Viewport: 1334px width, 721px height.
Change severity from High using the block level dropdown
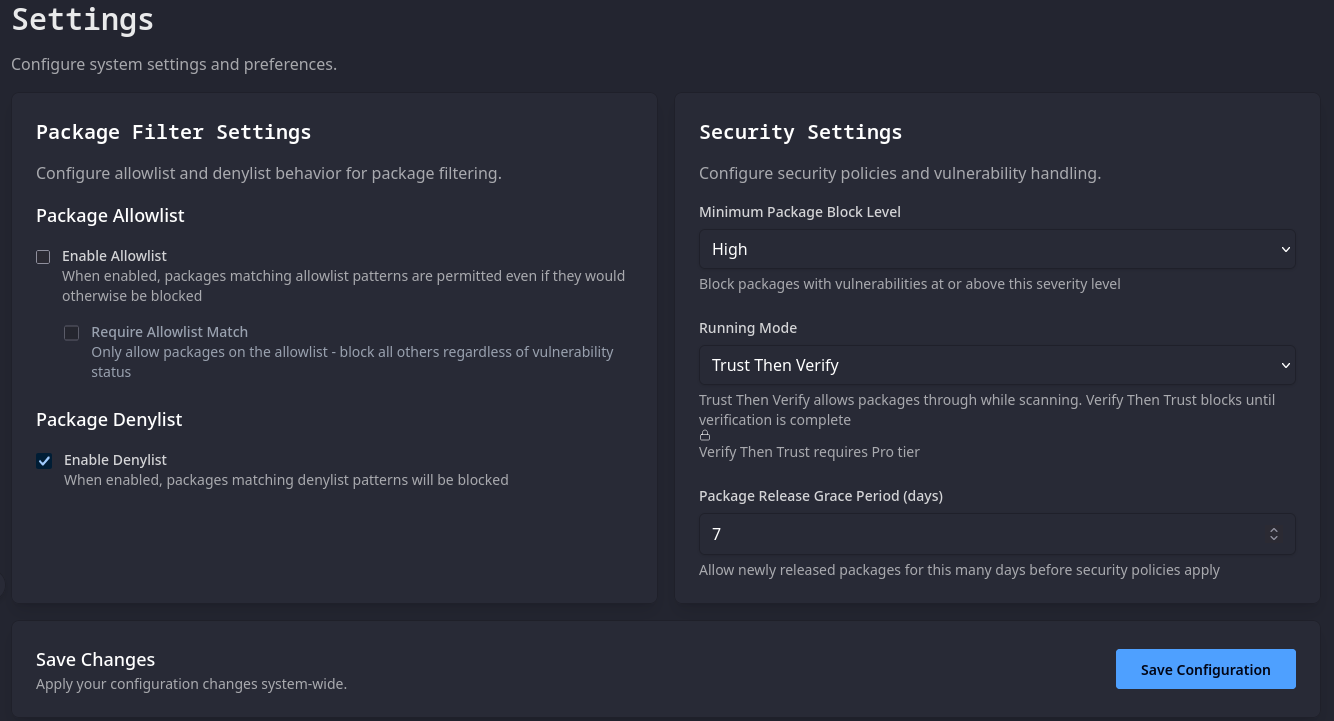pyautogui.click(x=997, y=249)
